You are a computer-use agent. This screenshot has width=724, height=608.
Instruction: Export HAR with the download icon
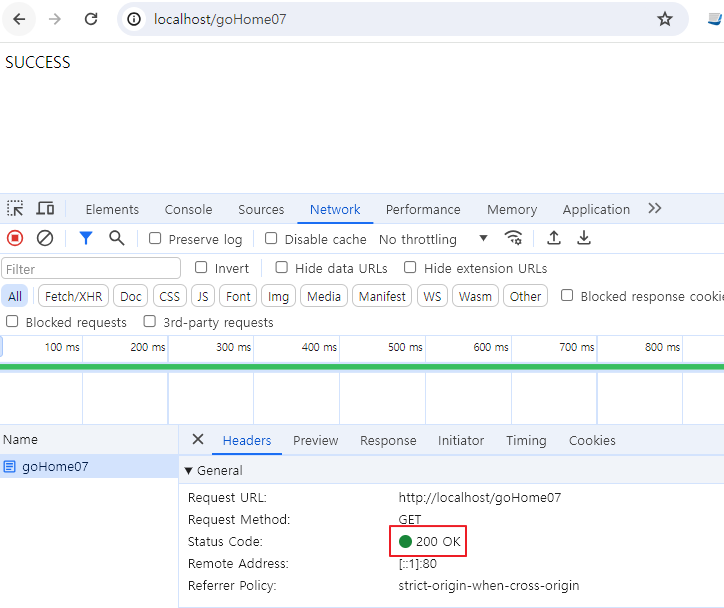pos(584,238)
